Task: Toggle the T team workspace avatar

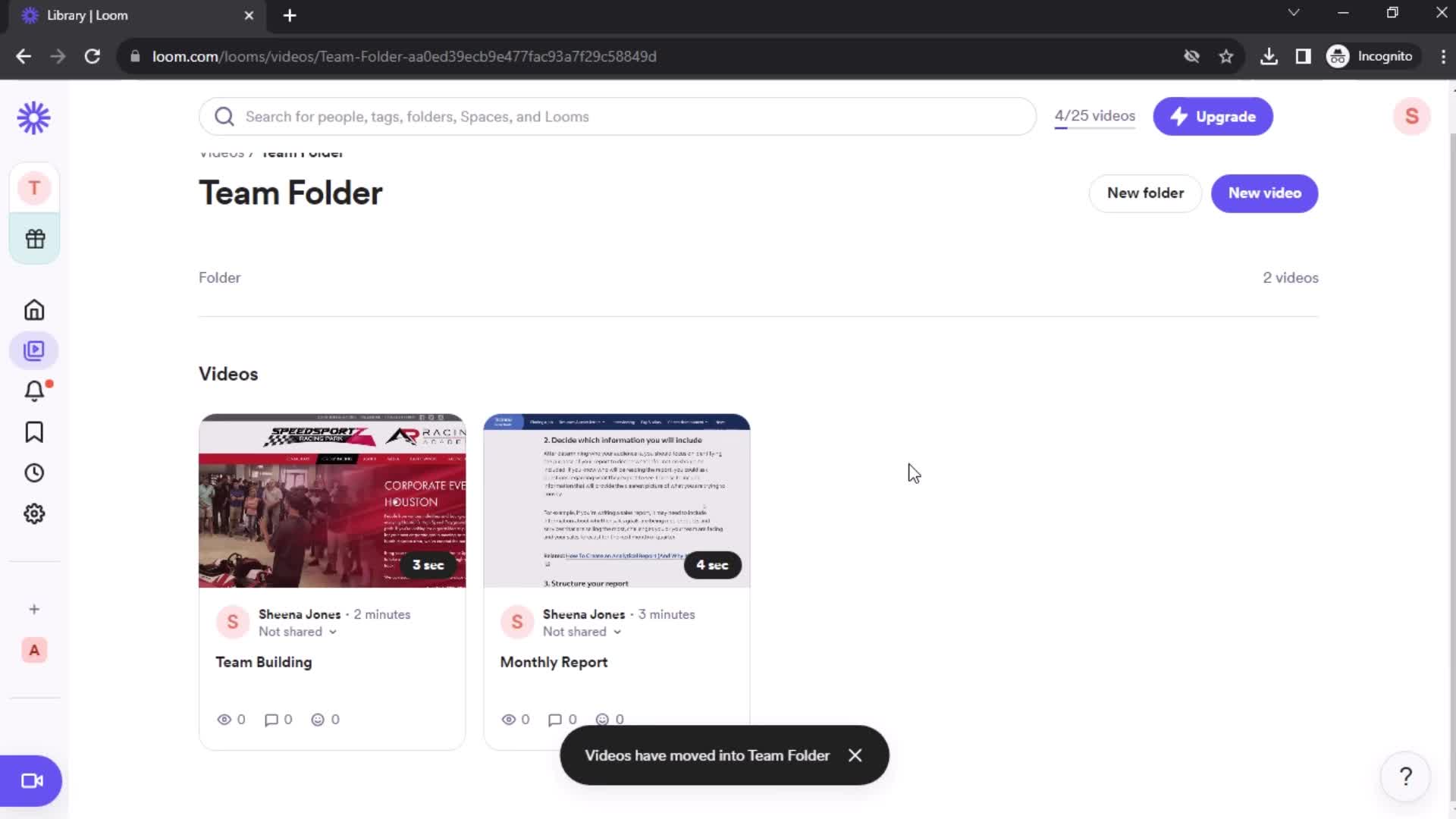Action: pyautogui.click(x=34, y=189)
